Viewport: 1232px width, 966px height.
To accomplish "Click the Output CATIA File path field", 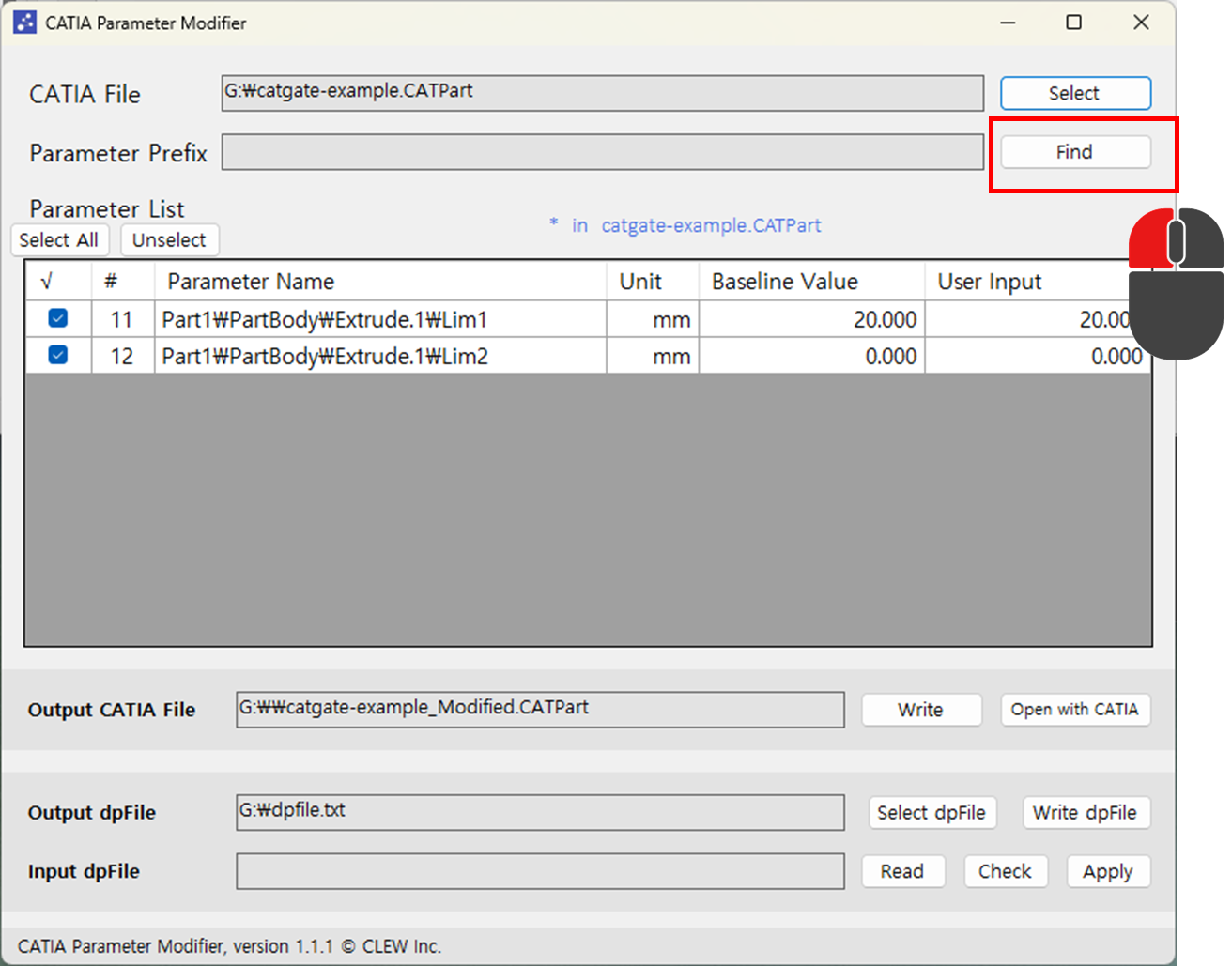I will point(540,710).
